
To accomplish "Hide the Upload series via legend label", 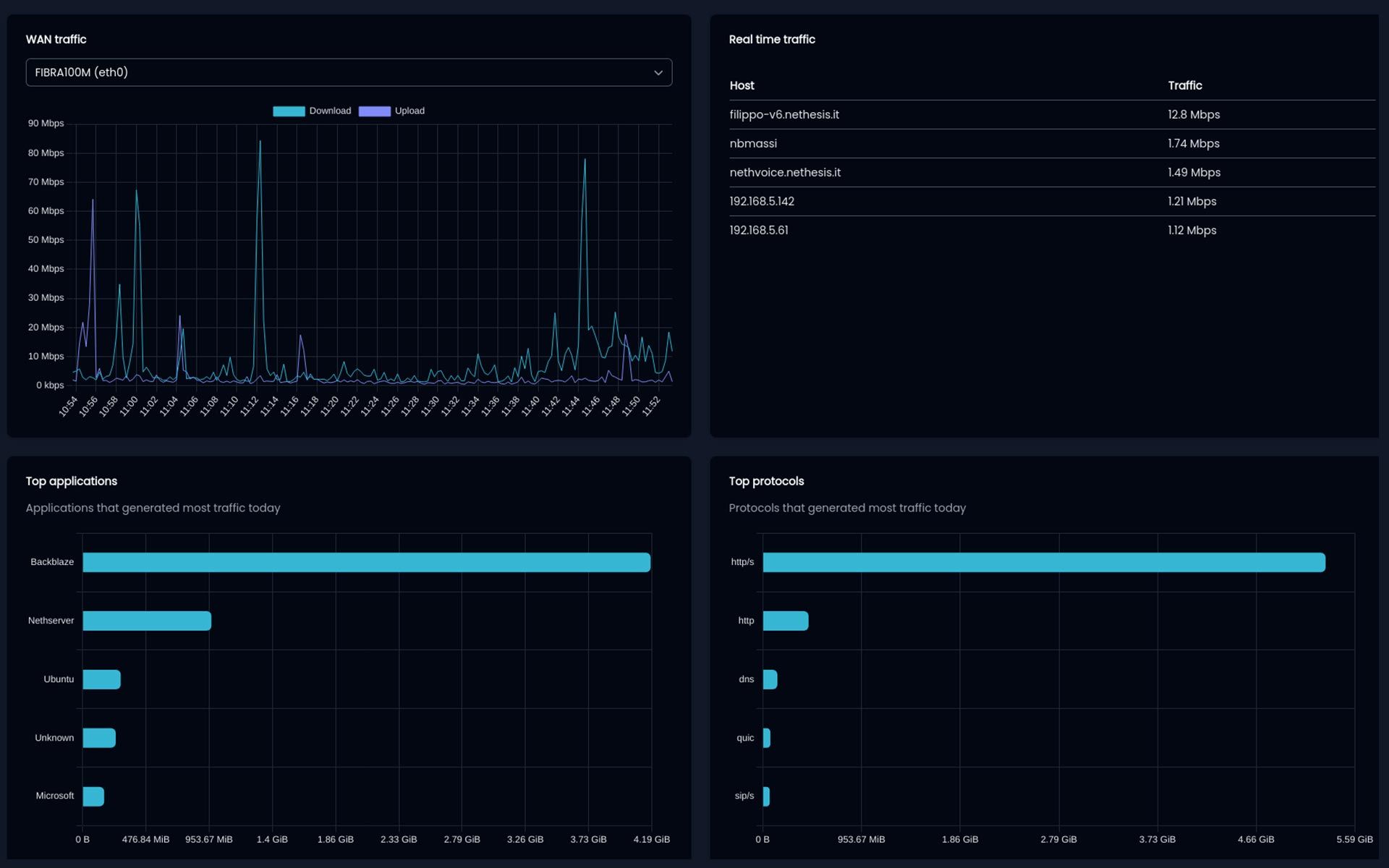I will 409,111.
